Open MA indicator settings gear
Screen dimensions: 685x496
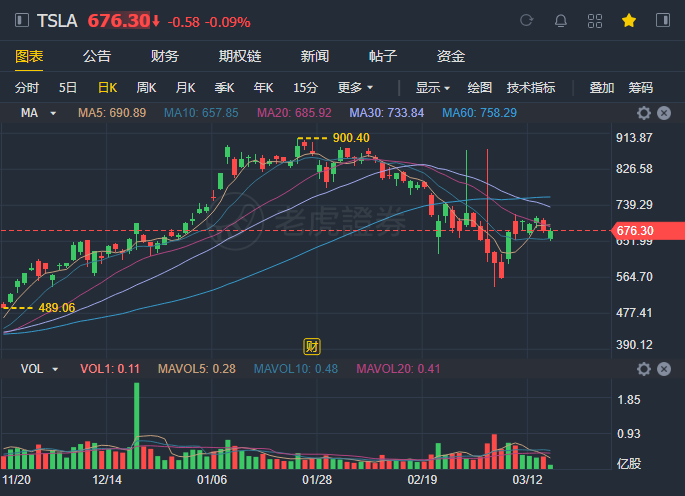(643, 113)
